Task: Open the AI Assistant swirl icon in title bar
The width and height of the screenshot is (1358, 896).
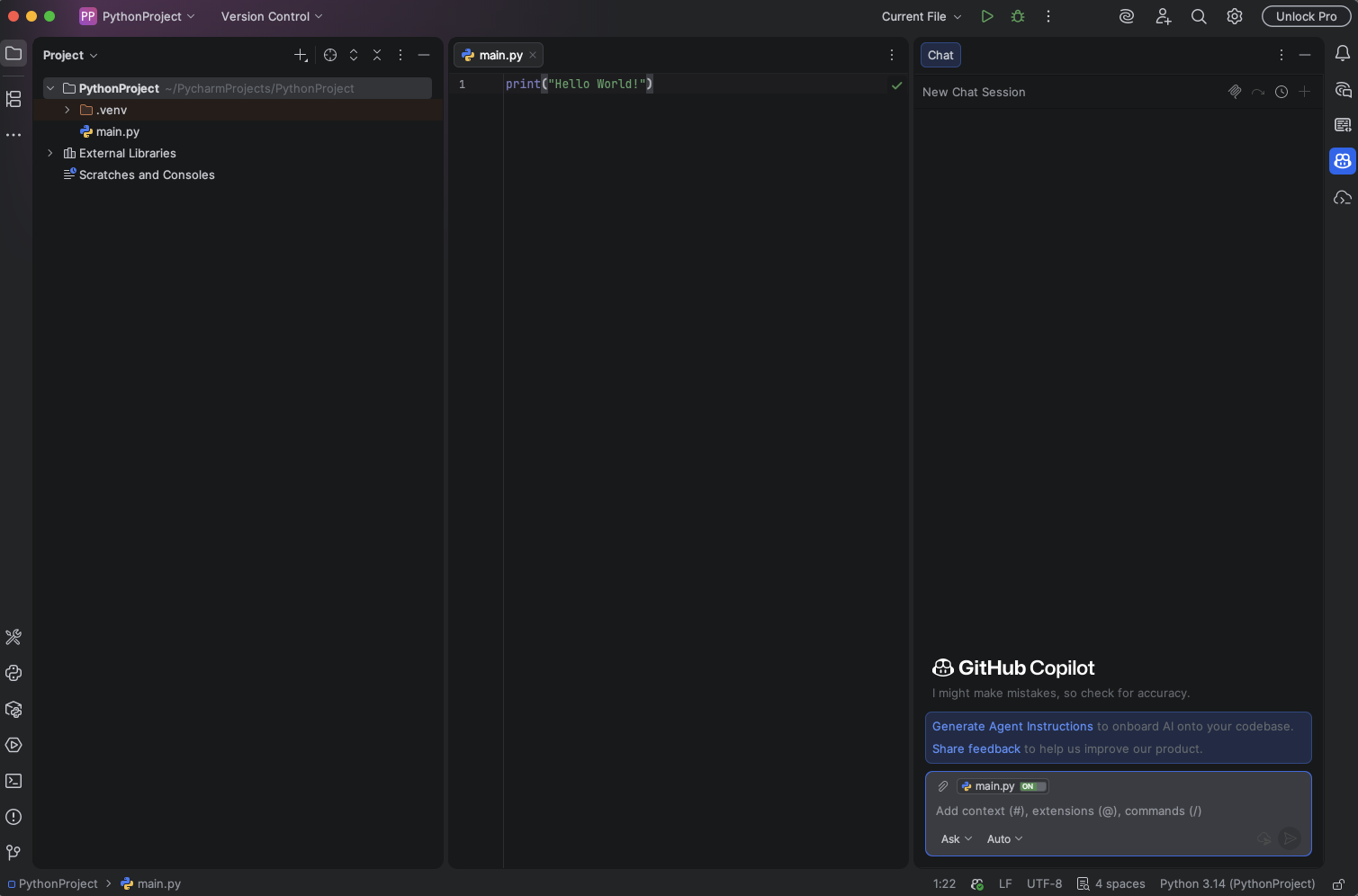Action: 1127,16
